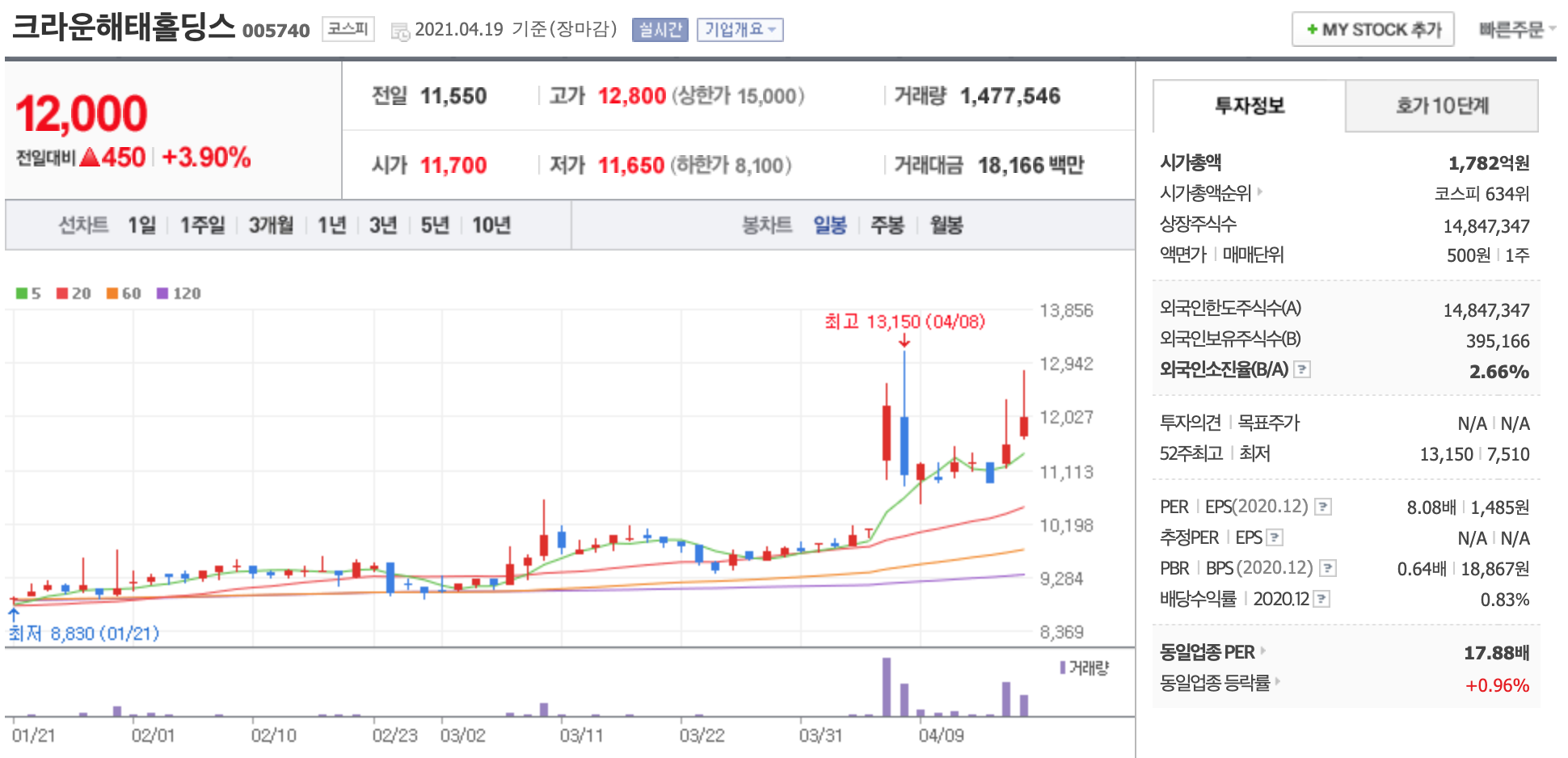The height and width of the screenshot is (758, 1568).
Task: Select the 1년 line chart period
Action: point(331,225)
